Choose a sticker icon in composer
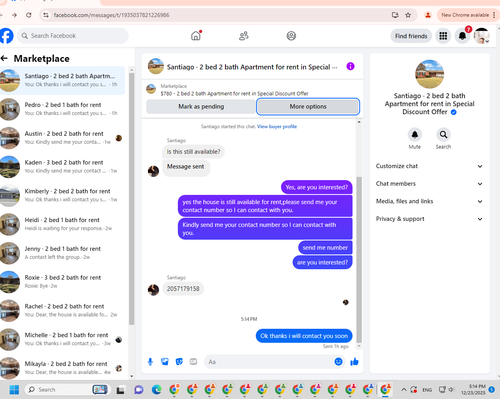This screenshot has height=399, width=500. [179, 362]
